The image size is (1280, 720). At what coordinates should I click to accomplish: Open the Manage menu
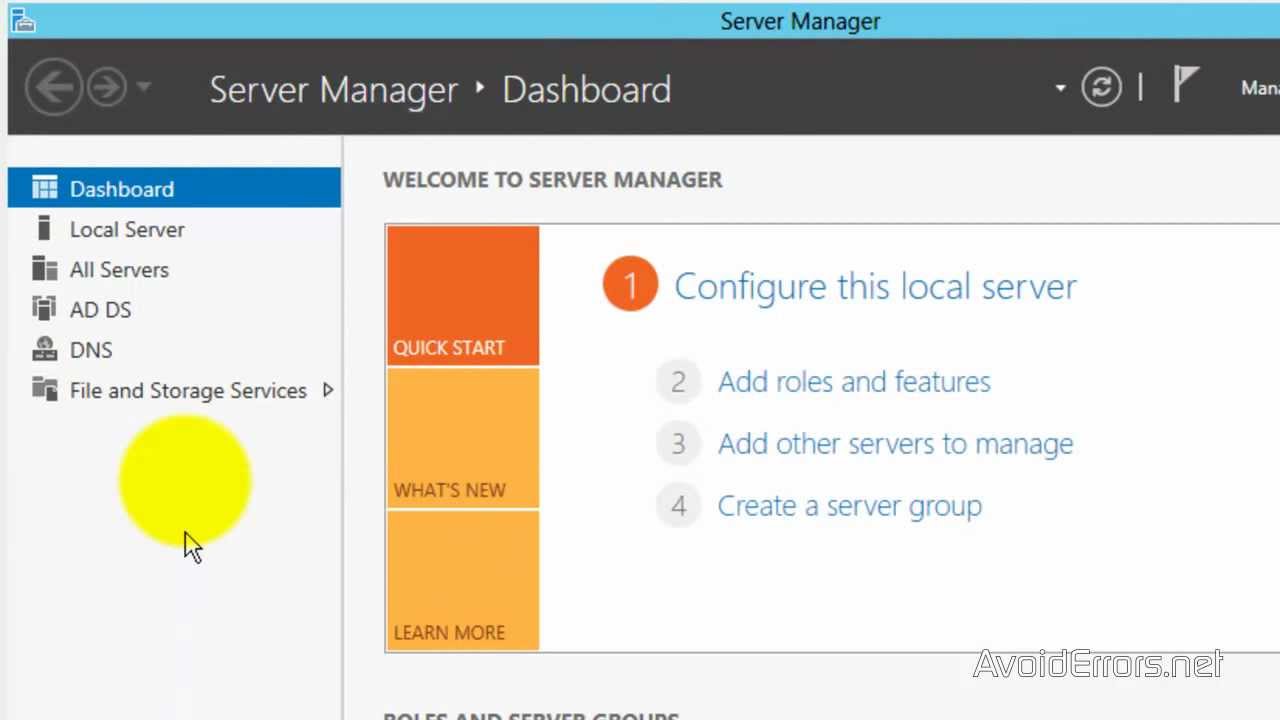[1260, 88]
